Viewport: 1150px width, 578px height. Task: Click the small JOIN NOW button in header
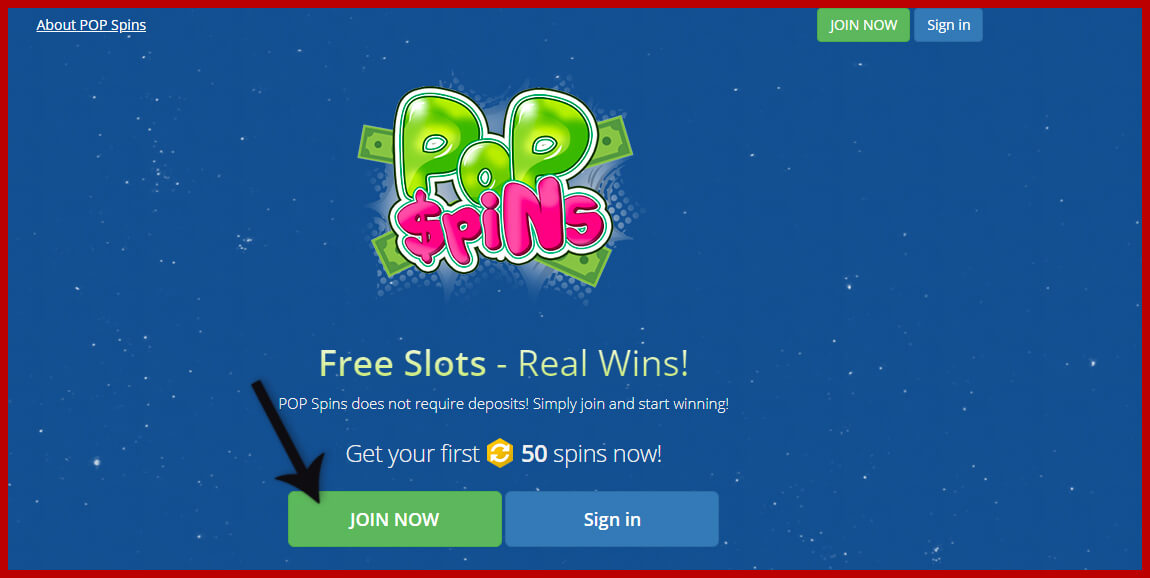pyautogui.click(x=863, y=25)
